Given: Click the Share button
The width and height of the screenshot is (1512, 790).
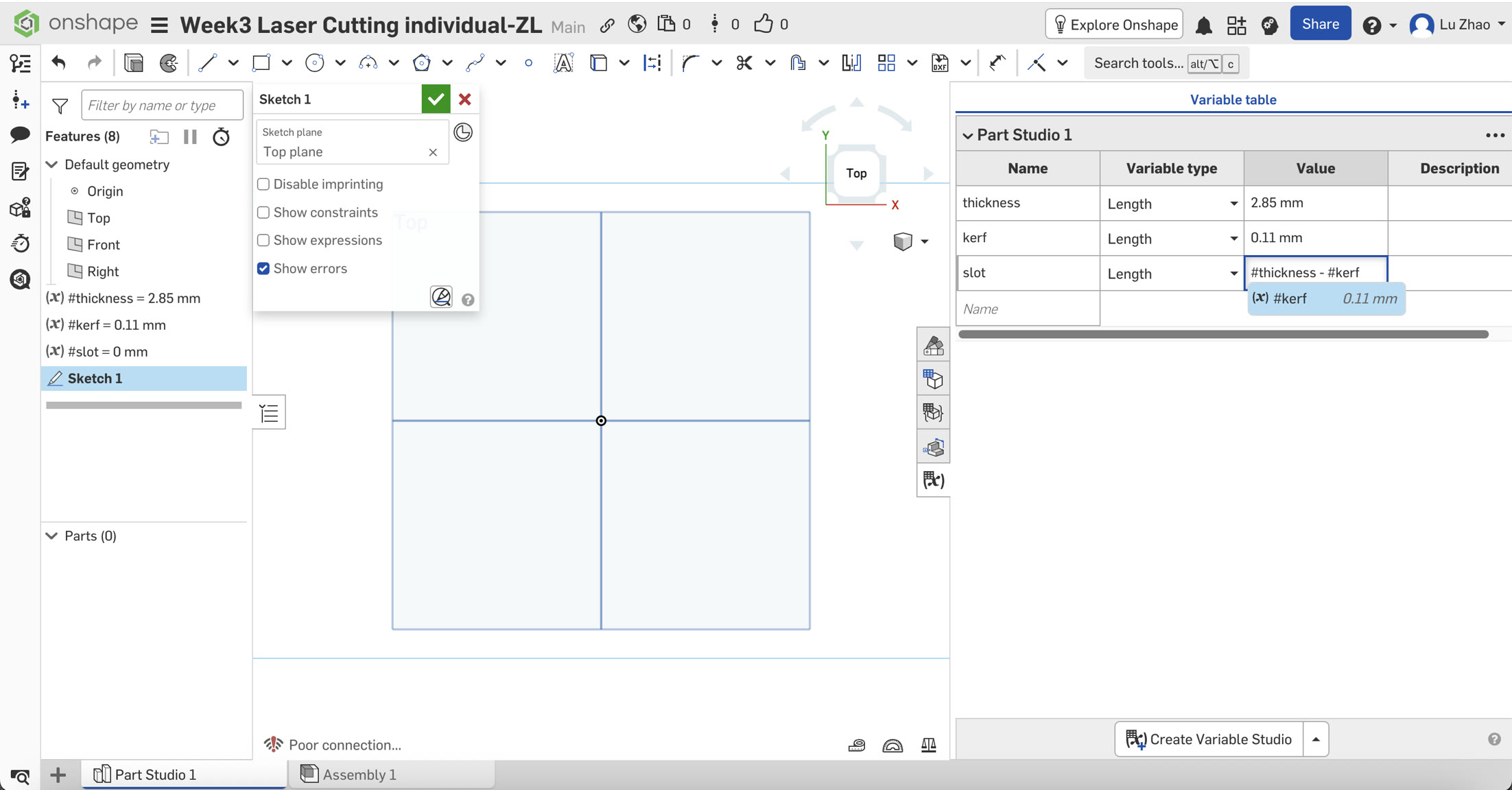Looking at the screenshot, I should pos(1320,24).
